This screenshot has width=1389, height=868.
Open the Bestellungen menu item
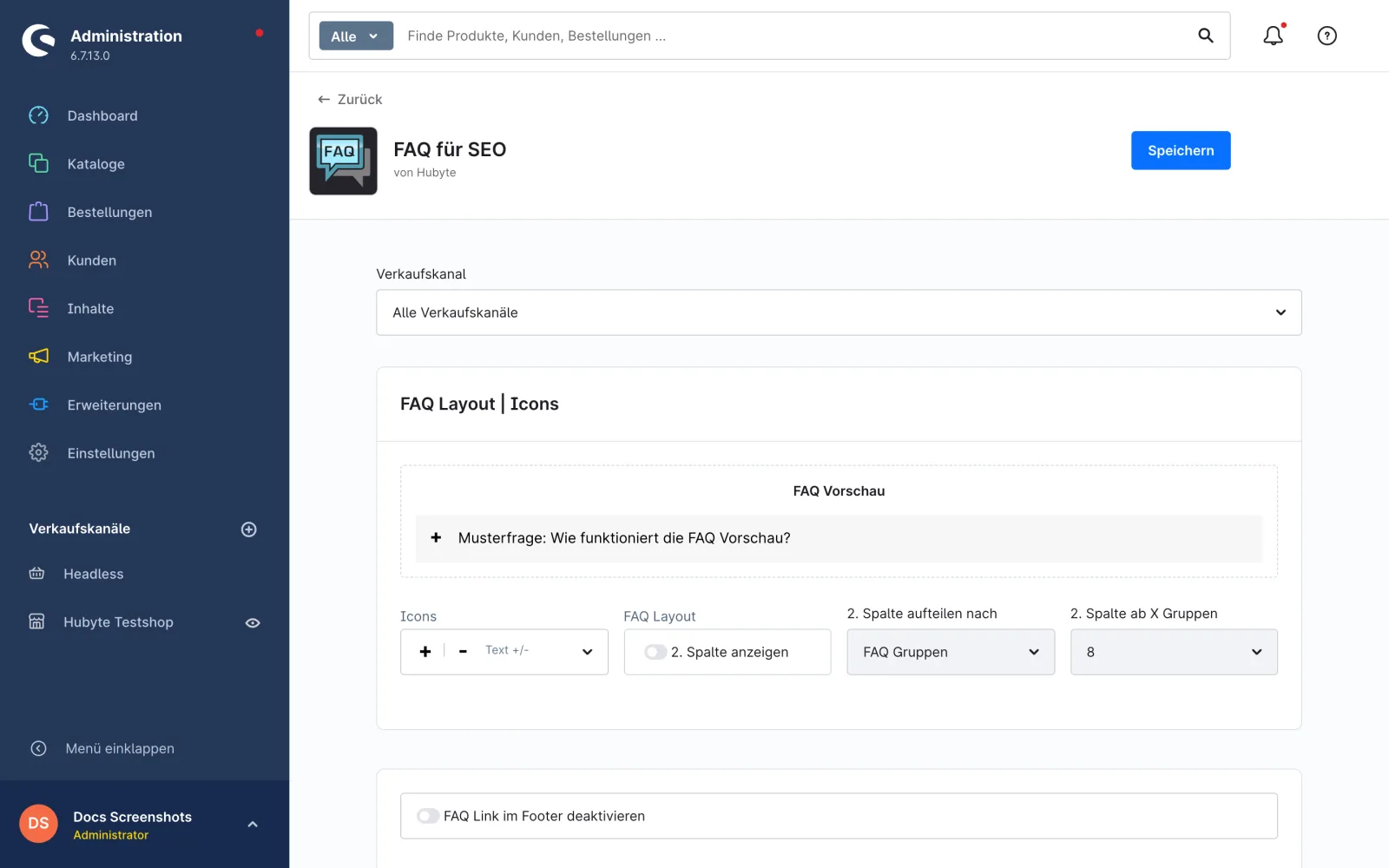tap(109, 212)
